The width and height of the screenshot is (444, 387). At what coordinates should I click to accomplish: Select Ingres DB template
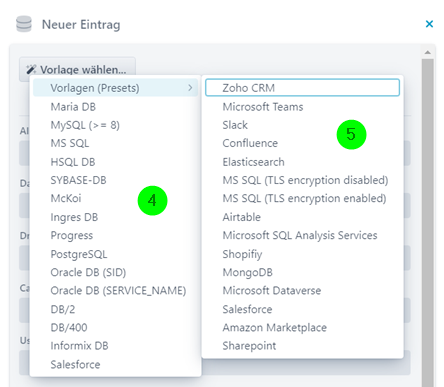tap(115, 217)
